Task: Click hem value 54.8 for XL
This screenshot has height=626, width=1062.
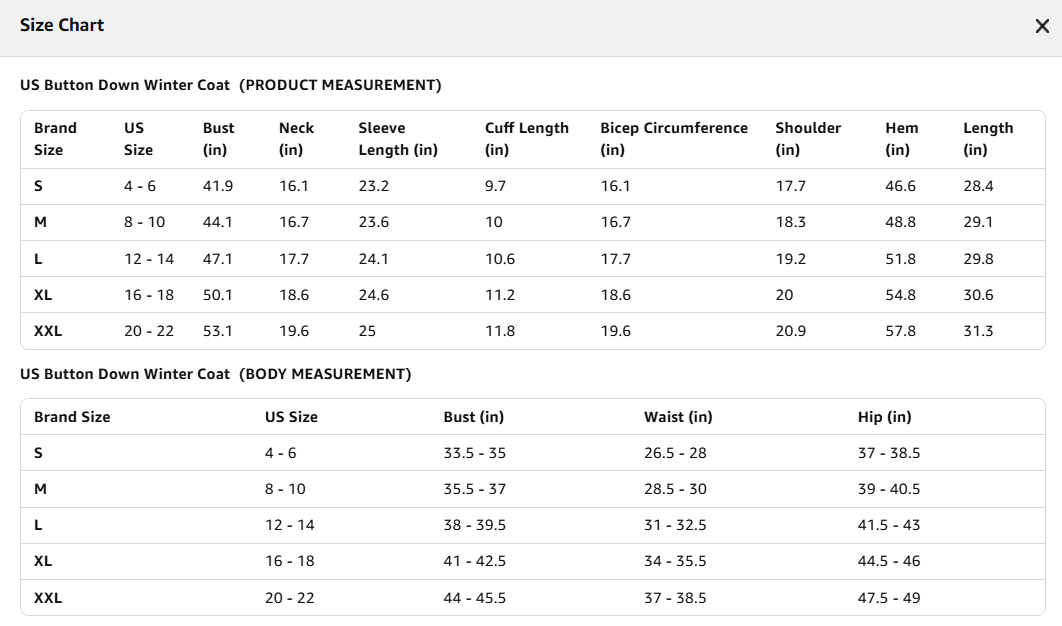Action: (900, 295)
